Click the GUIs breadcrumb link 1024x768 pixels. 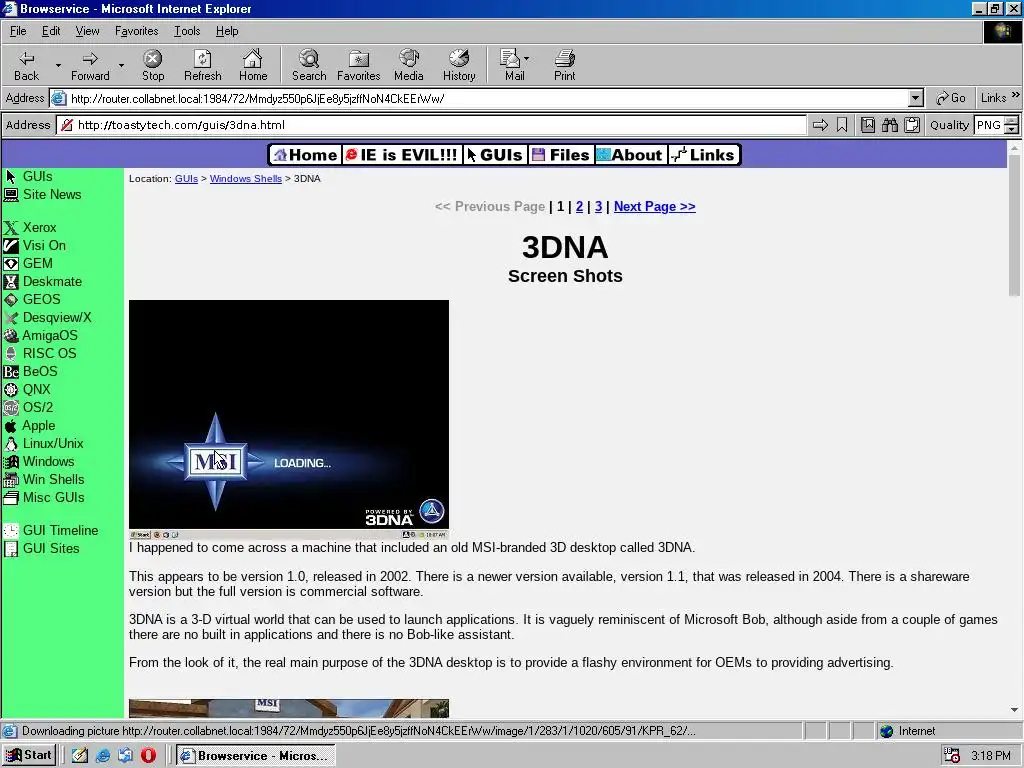(x=186, y=178)
